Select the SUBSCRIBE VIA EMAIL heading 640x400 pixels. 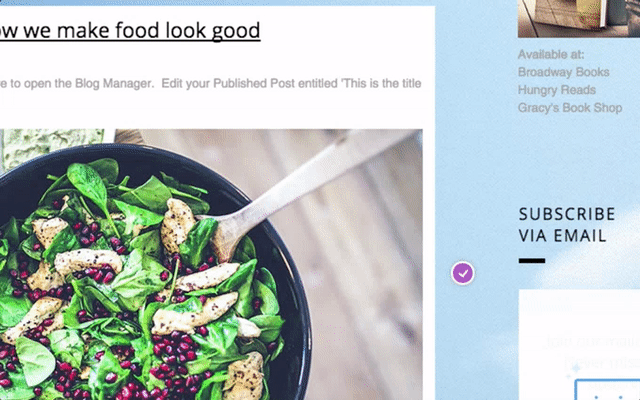point(567,225)
